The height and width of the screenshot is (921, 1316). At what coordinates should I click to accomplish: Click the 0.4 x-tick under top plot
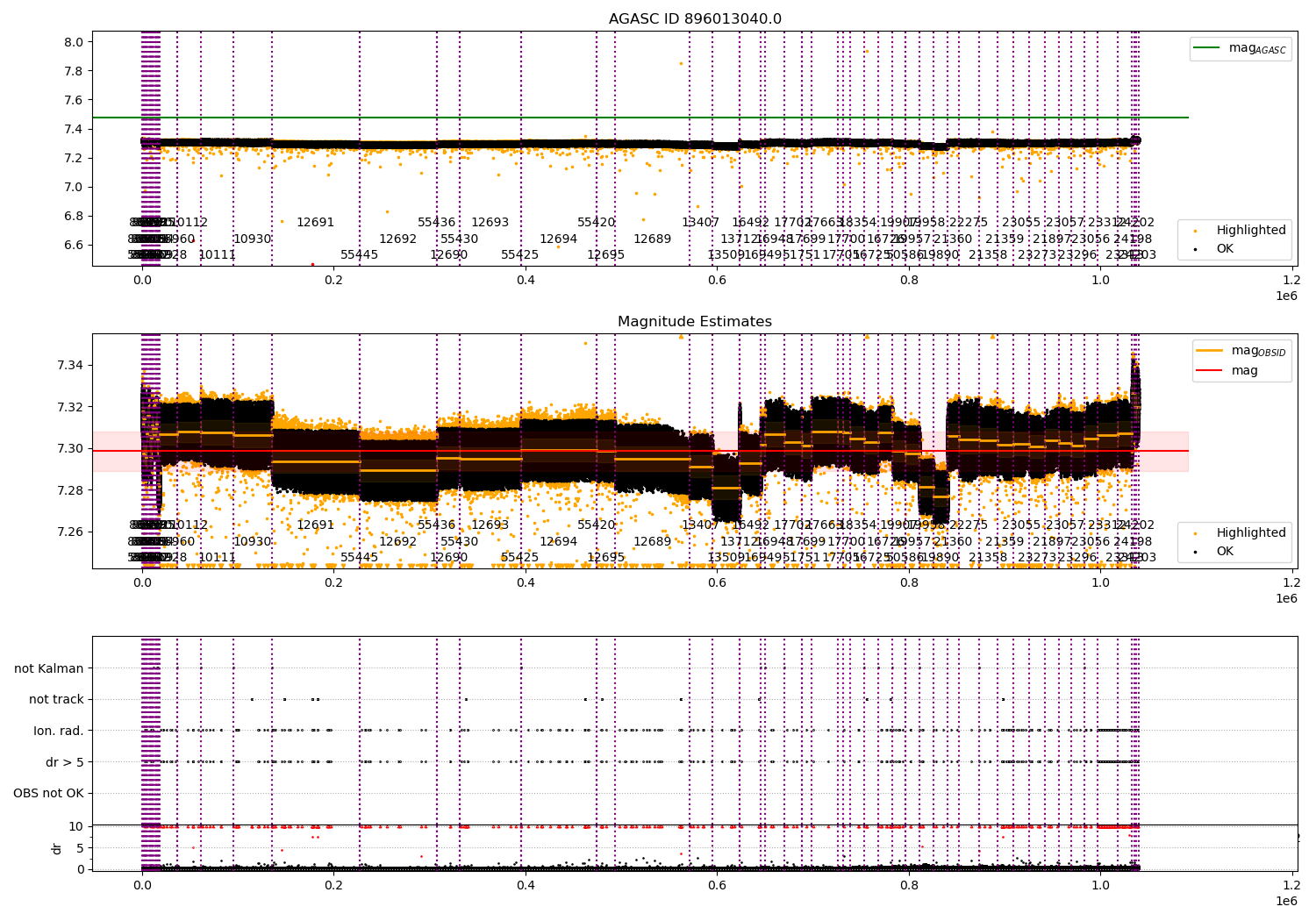(x=526, y=280)
